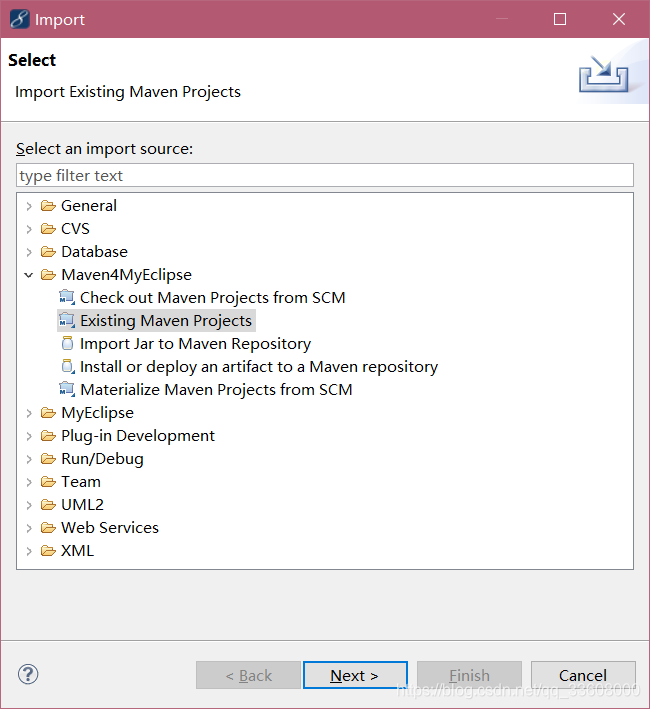
Task: Select Materialize Maven Projects from SCM
Action: (216, 390)
